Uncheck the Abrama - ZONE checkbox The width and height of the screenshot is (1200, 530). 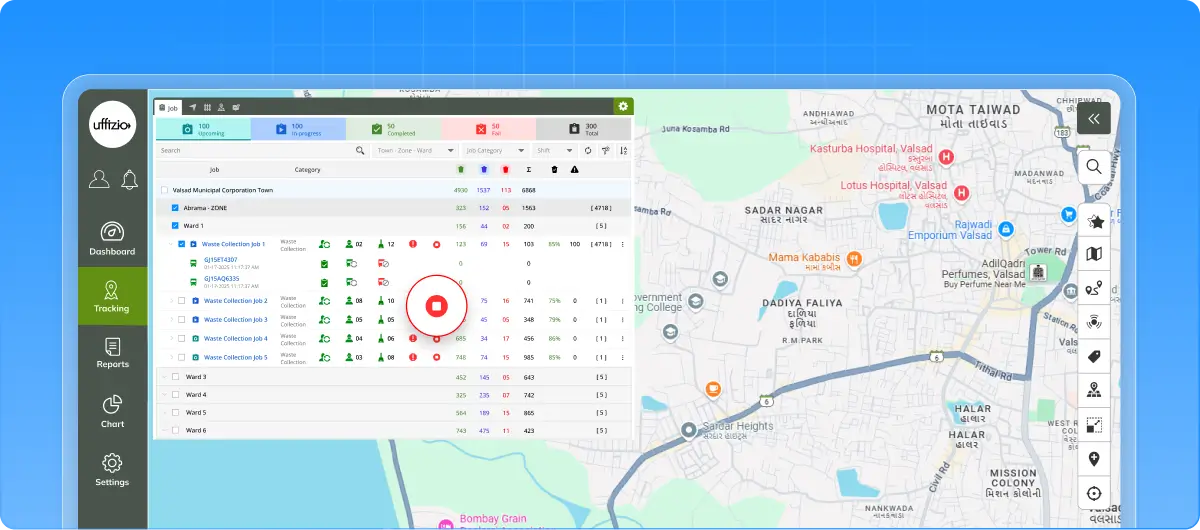click(175, 208)
